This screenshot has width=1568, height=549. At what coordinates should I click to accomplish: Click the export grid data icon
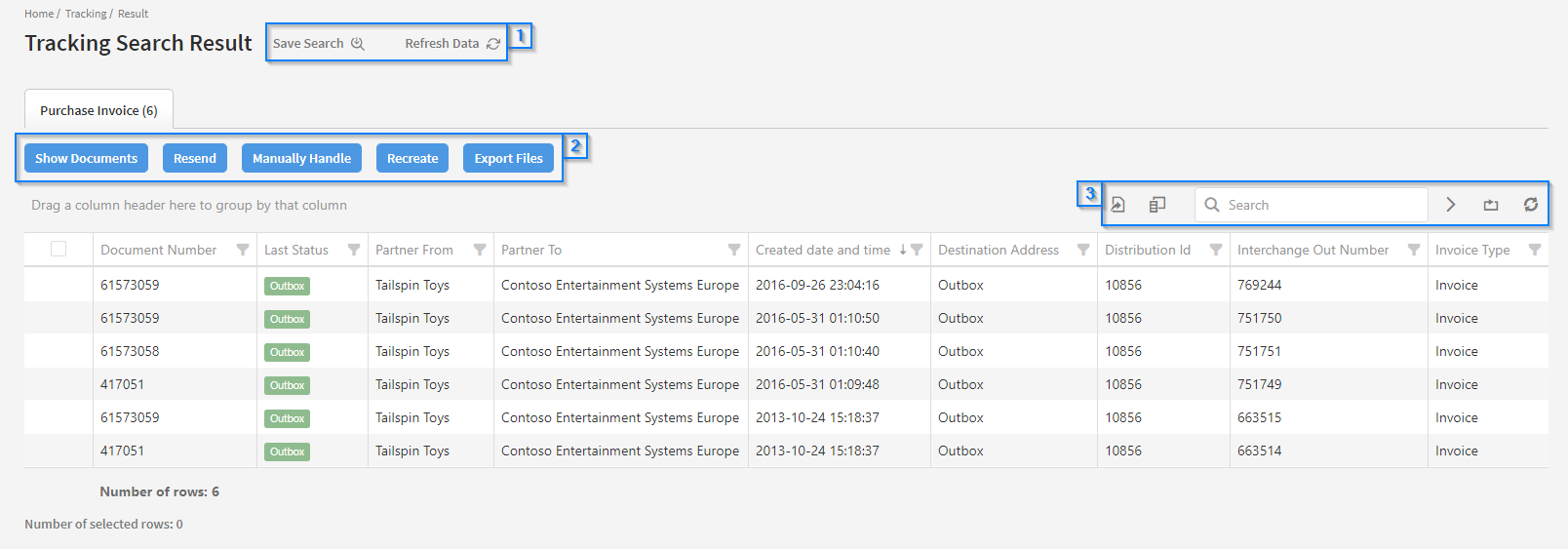coord(1118,205)
